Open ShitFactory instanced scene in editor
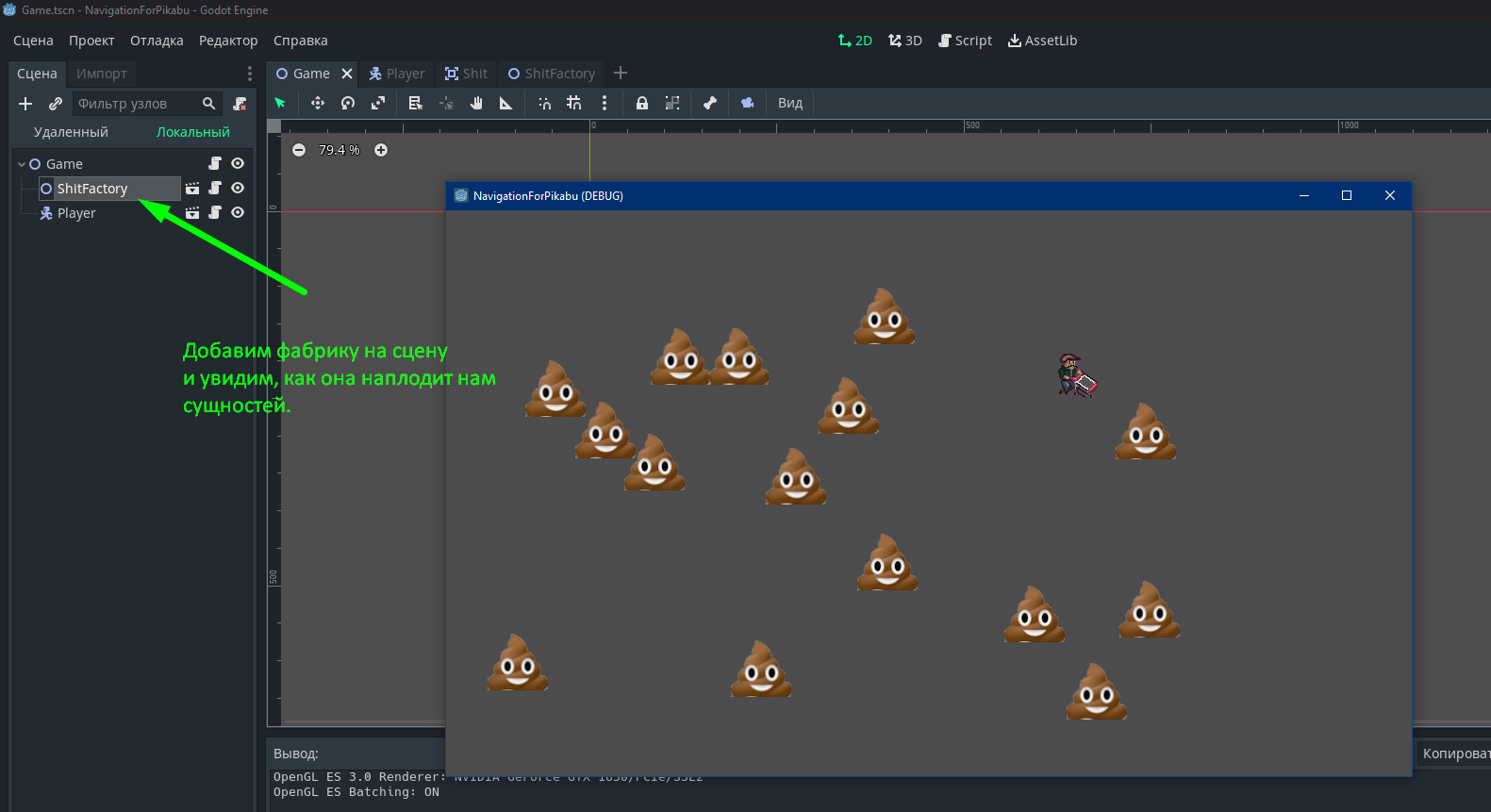The height and width of the screenshot is (812, 1491). tap(192, 189)
